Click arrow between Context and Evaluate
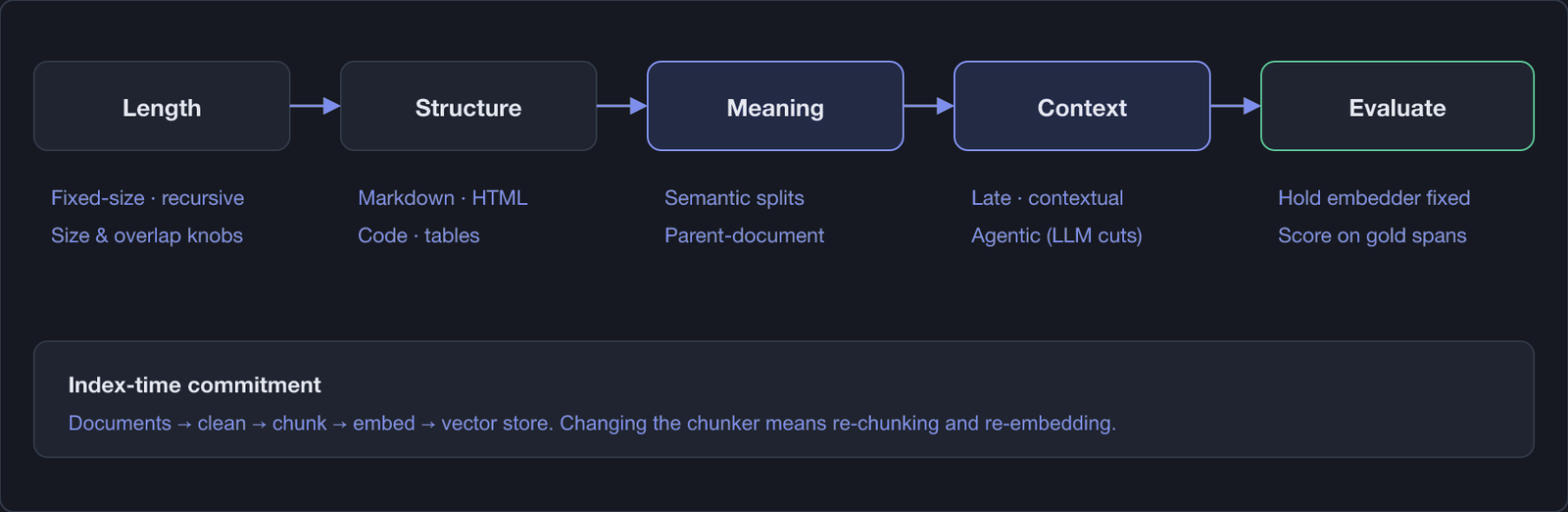 [x=1236, y=106]
